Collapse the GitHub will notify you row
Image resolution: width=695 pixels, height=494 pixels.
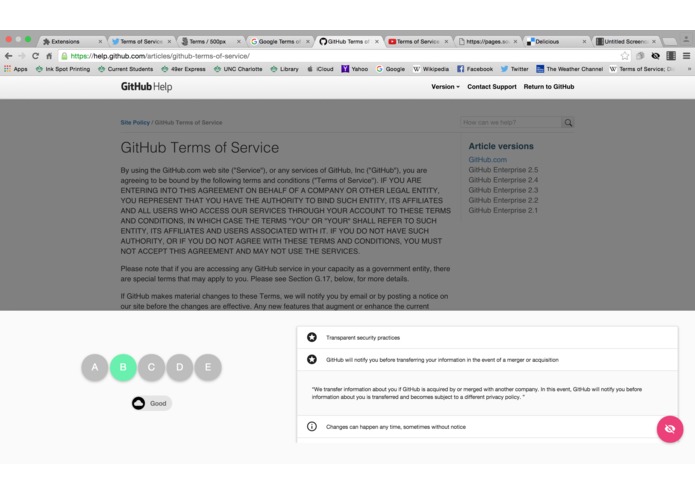(x=487, y=359)
